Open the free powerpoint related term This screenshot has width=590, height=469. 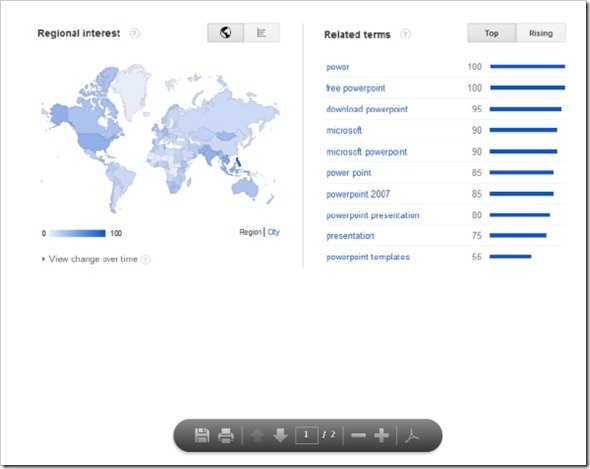click(x=356, y=88)
